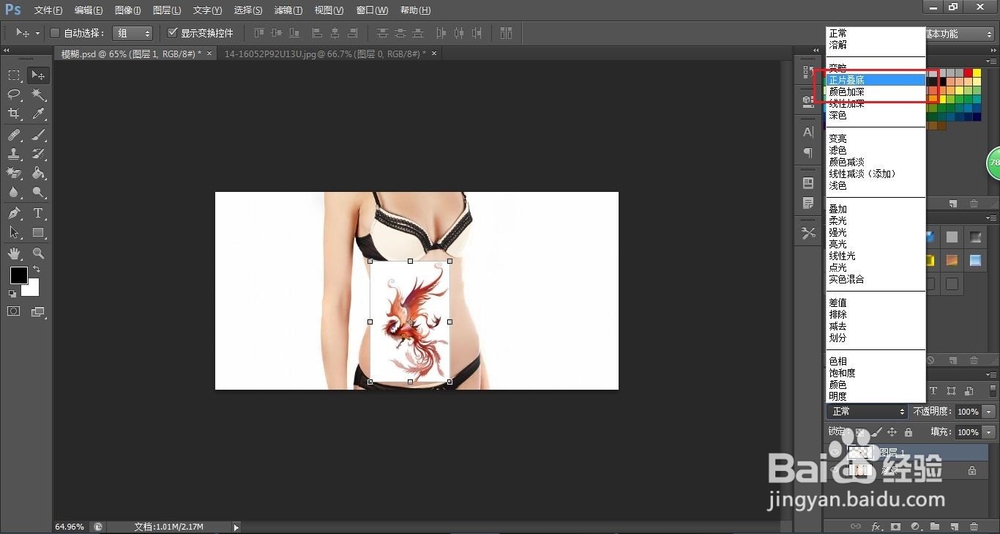This screenshot has height=534, width=1000.
Task: Select the Clone Stamp tool
Action: (13, 154)
